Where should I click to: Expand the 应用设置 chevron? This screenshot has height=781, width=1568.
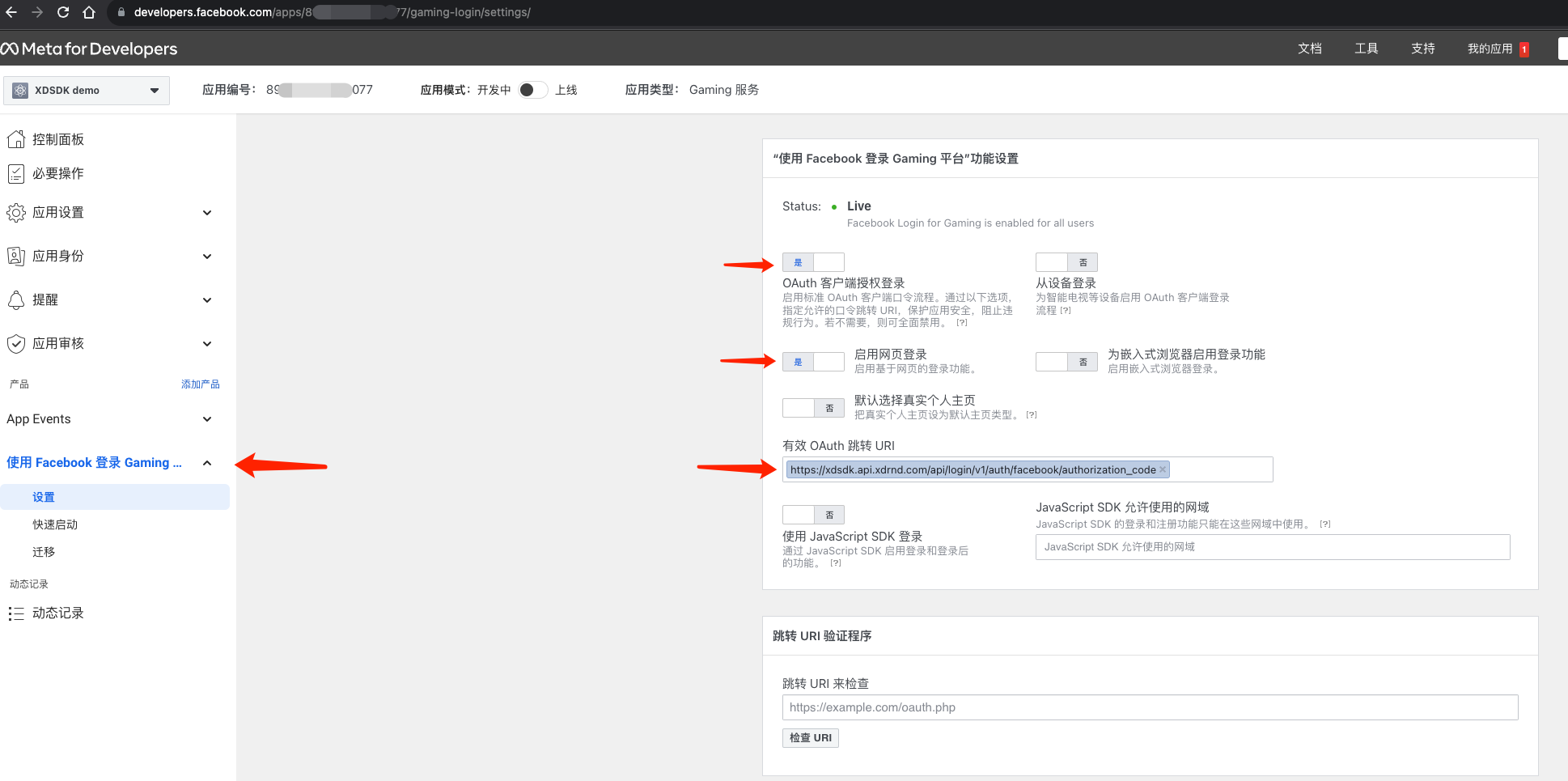(207, 213)
